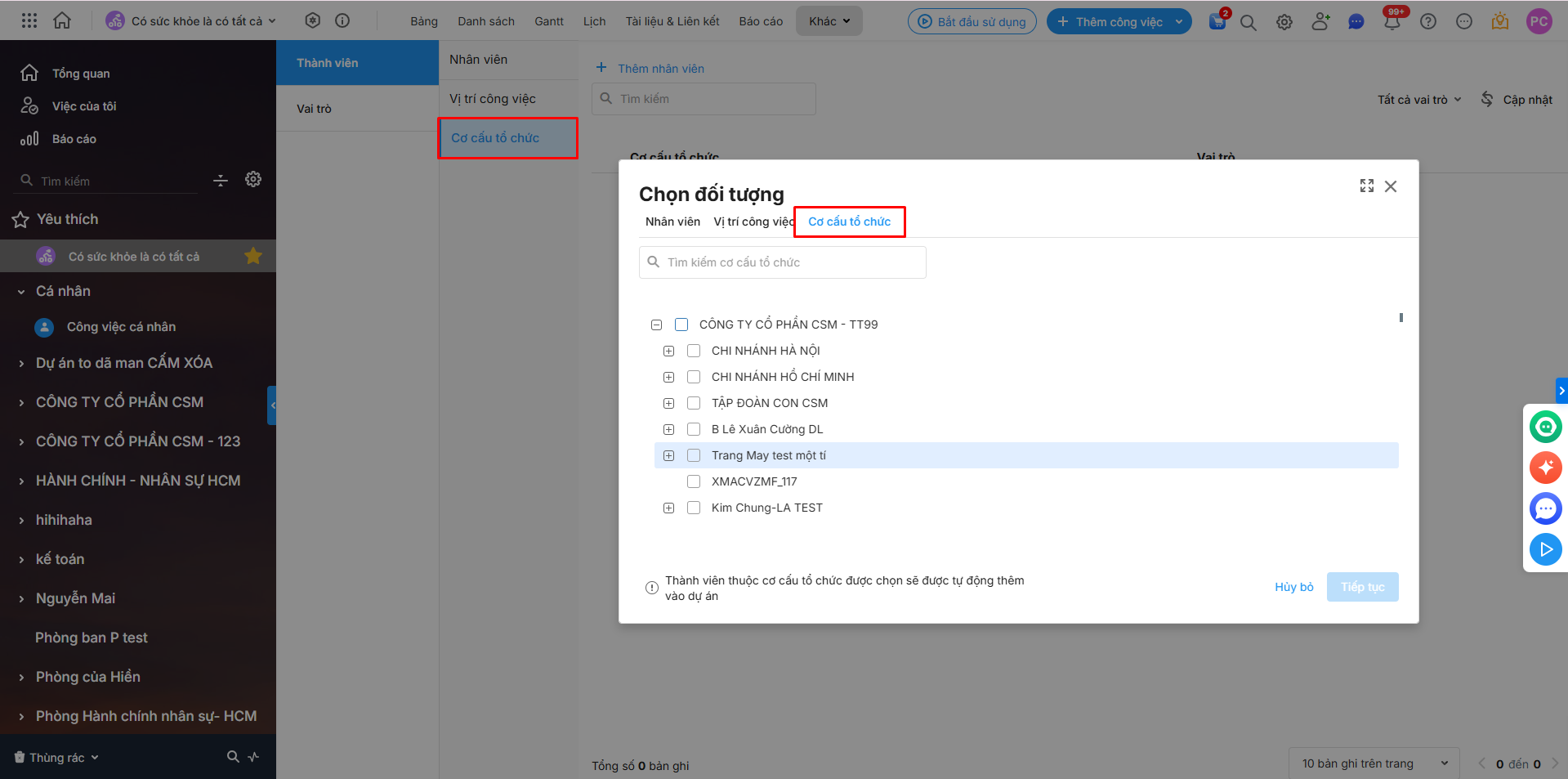Open the Khác dropdown menu

829,21
